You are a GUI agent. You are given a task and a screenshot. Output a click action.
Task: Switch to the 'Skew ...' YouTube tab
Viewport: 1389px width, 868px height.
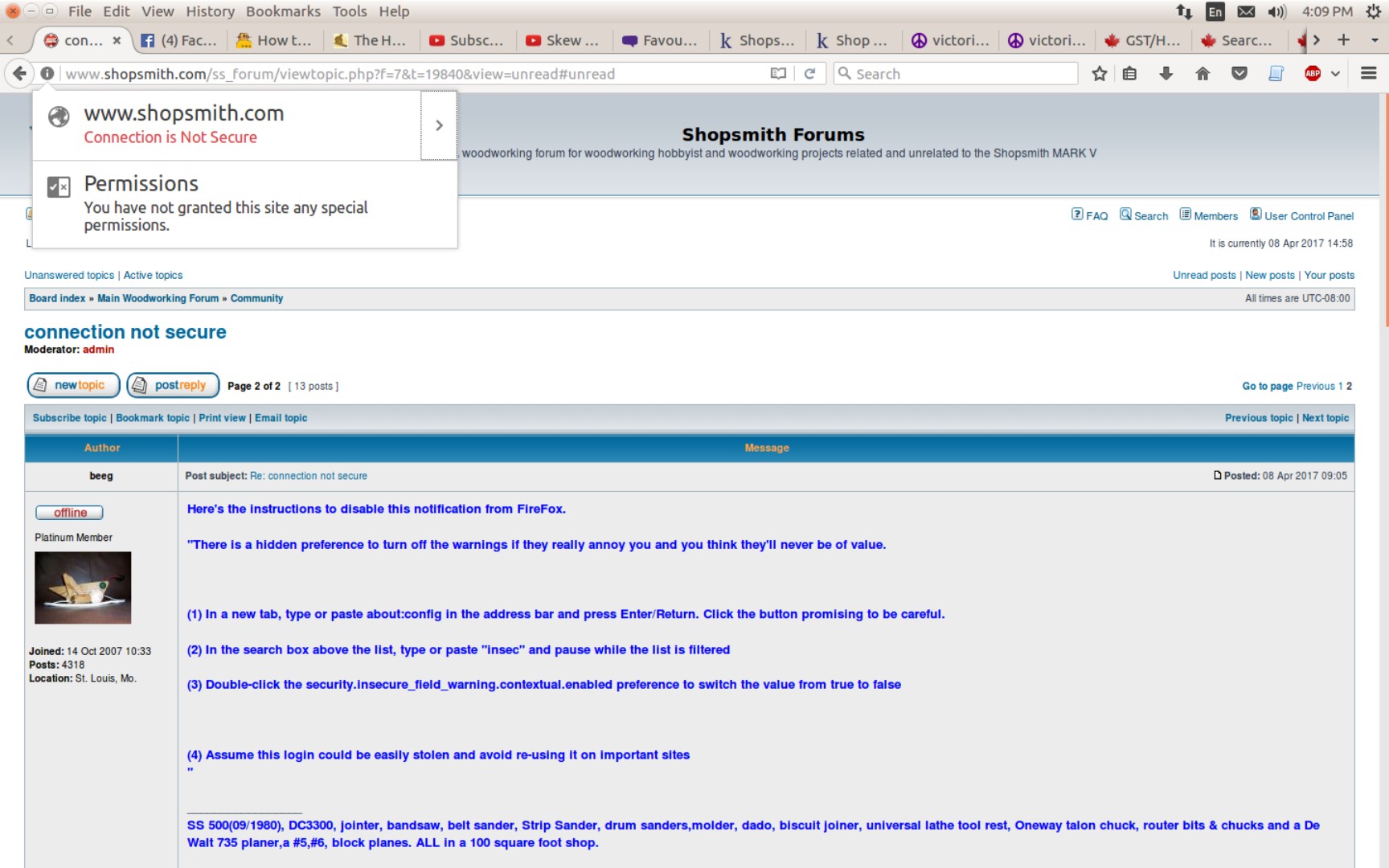point(563,40)
